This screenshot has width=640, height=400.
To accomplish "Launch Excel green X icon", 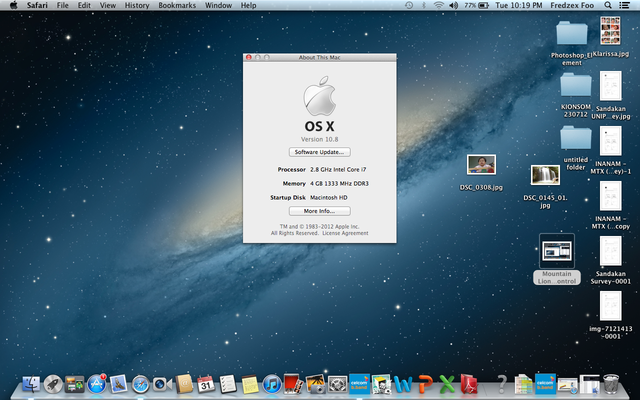I will click(x=447, y=384).
